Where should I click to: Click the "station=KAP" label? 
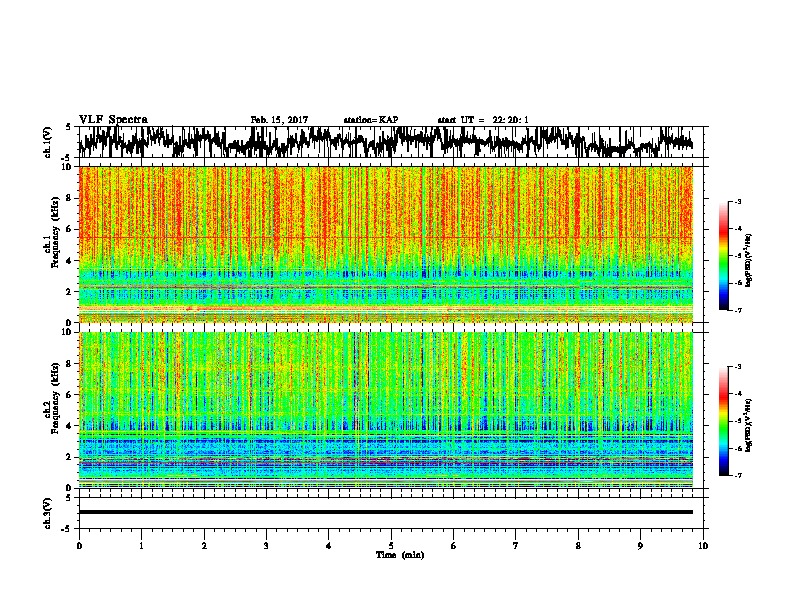371,120
